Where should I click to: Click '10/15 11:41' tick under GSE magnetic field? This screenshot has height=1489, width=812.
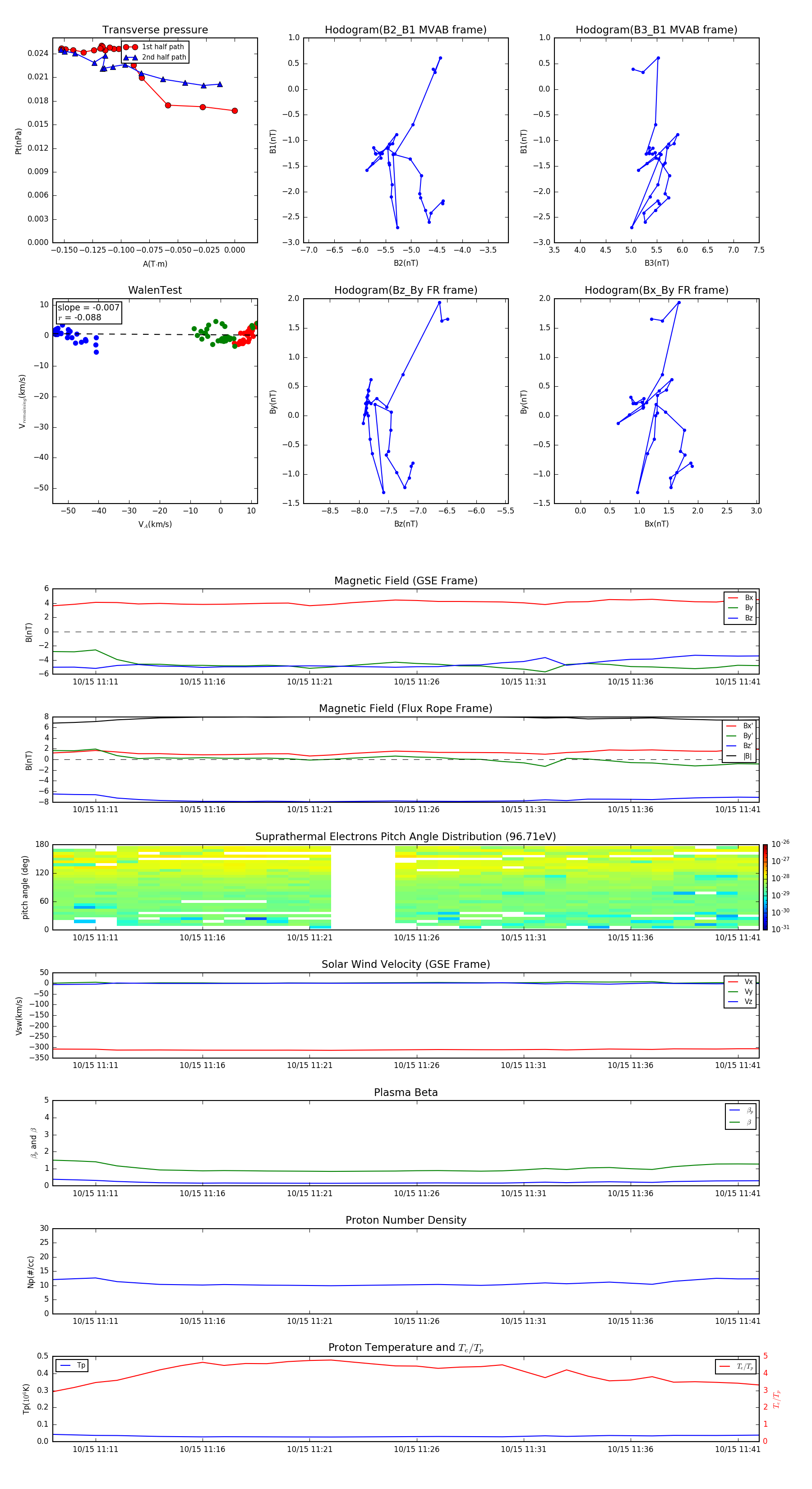pos(738,682)
